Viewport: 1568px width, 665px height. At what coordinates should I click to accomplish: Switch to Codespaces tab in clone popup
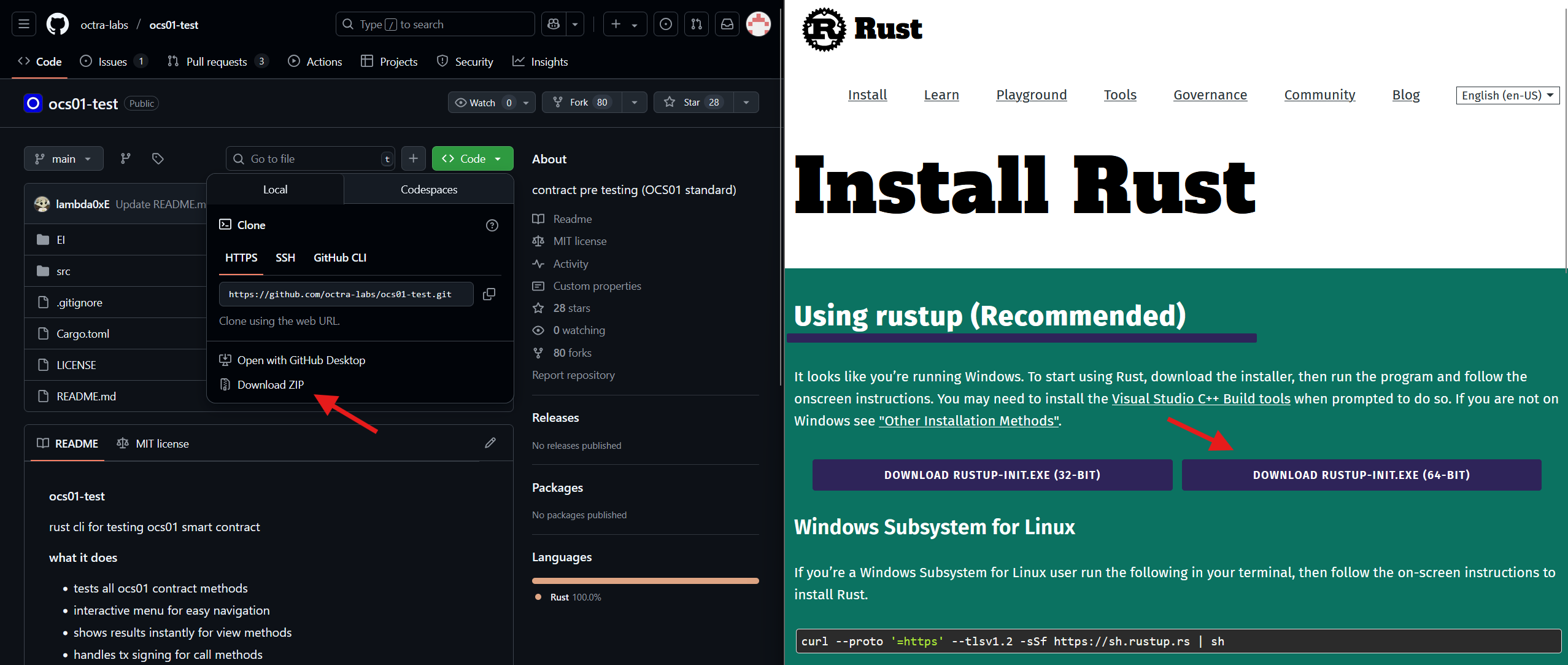click(428, 189)
